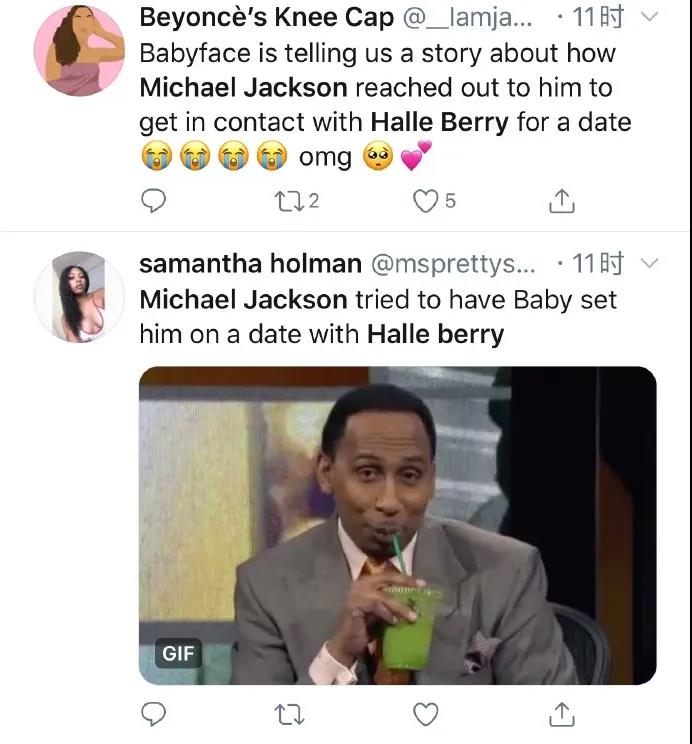The width and height of the screenshot is (692, 744).
Task: Expand options chevron on Beyoncè's Knee Cap tweet
Action: click(x=648, y=17)
